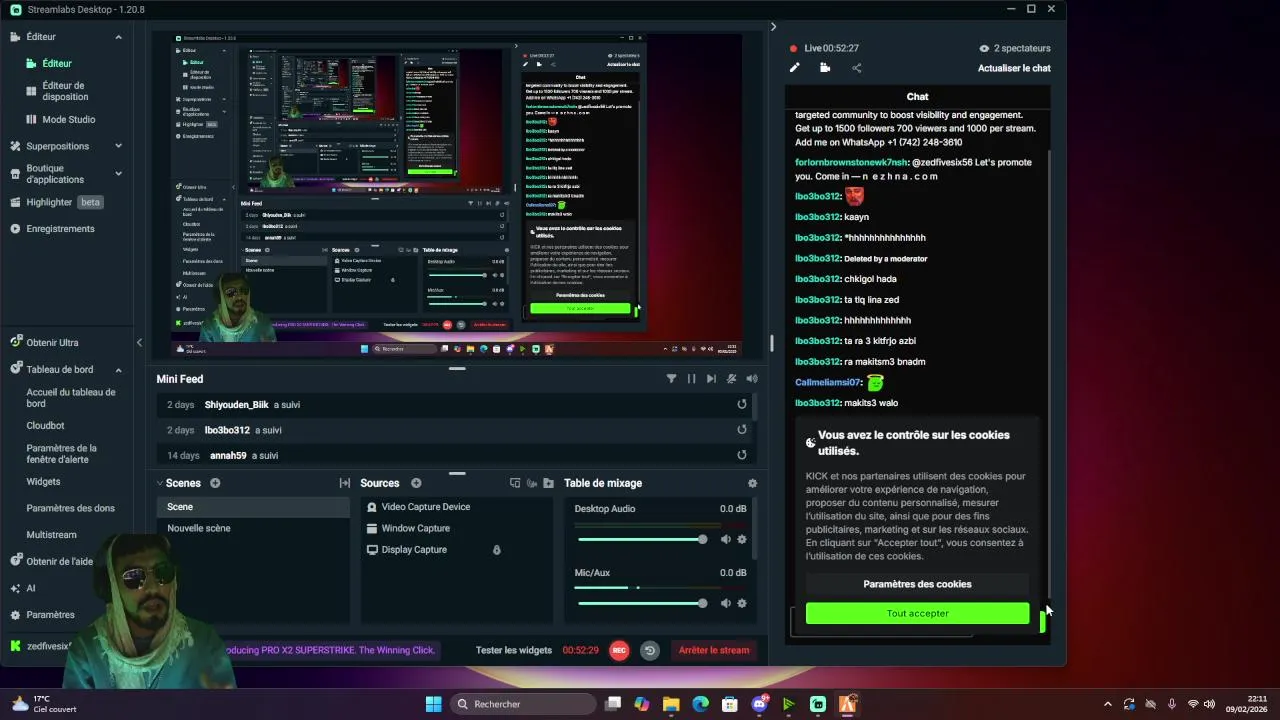Adjust Desktop Audio volume slider
The height and width of the screenshot is (720, 1280).
click(x=642, y=539)
